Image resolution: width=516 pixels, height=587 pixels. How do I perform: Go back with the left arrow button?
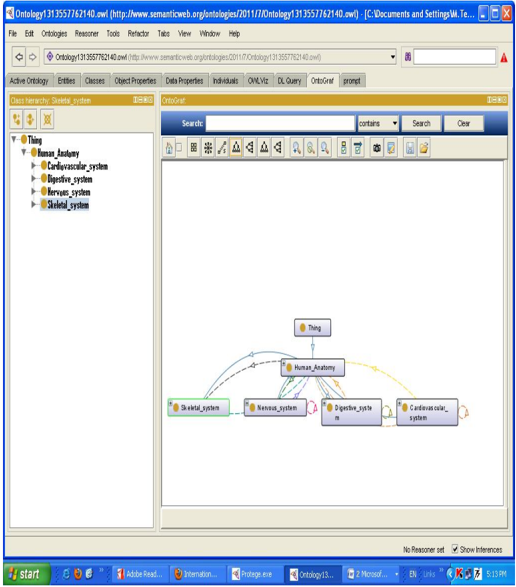coord(19,57)
